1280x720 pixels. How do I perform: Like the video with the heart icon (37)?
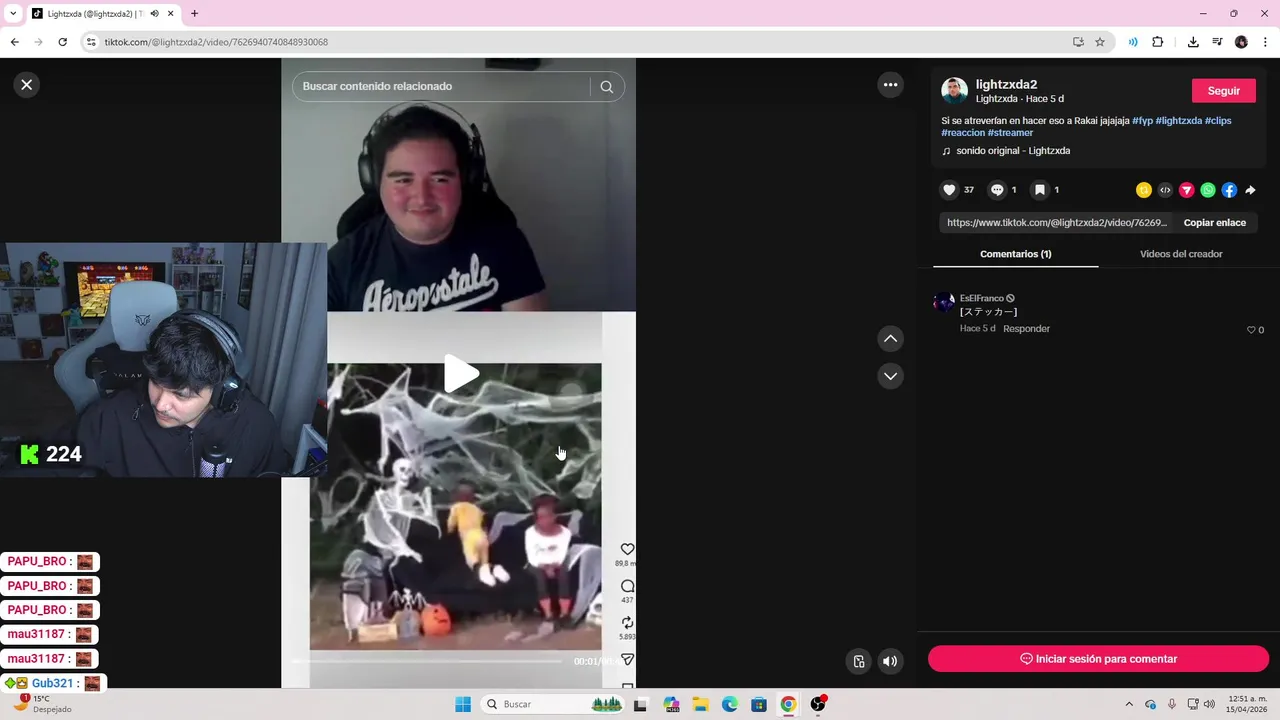(950, 190)
